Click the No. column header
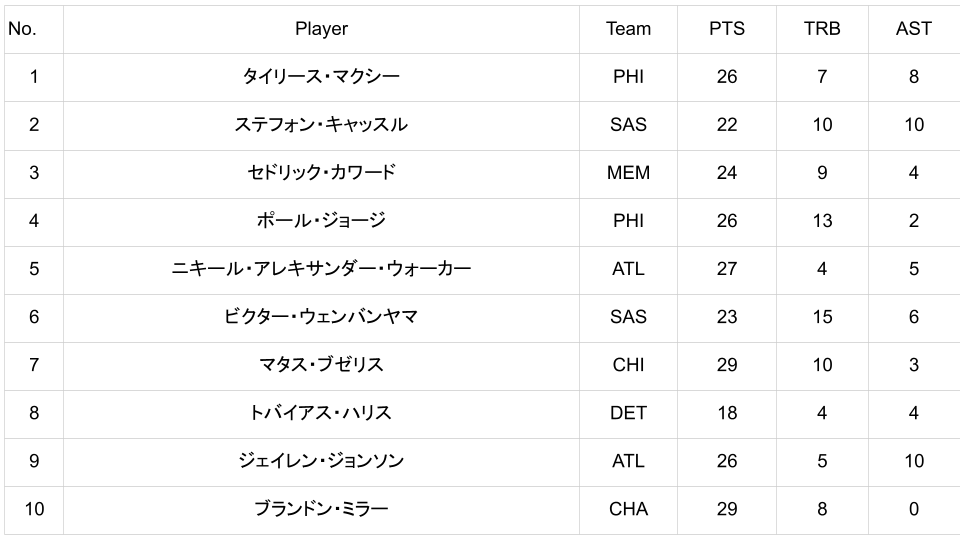960x540 pixels. [x=22, y=29]
